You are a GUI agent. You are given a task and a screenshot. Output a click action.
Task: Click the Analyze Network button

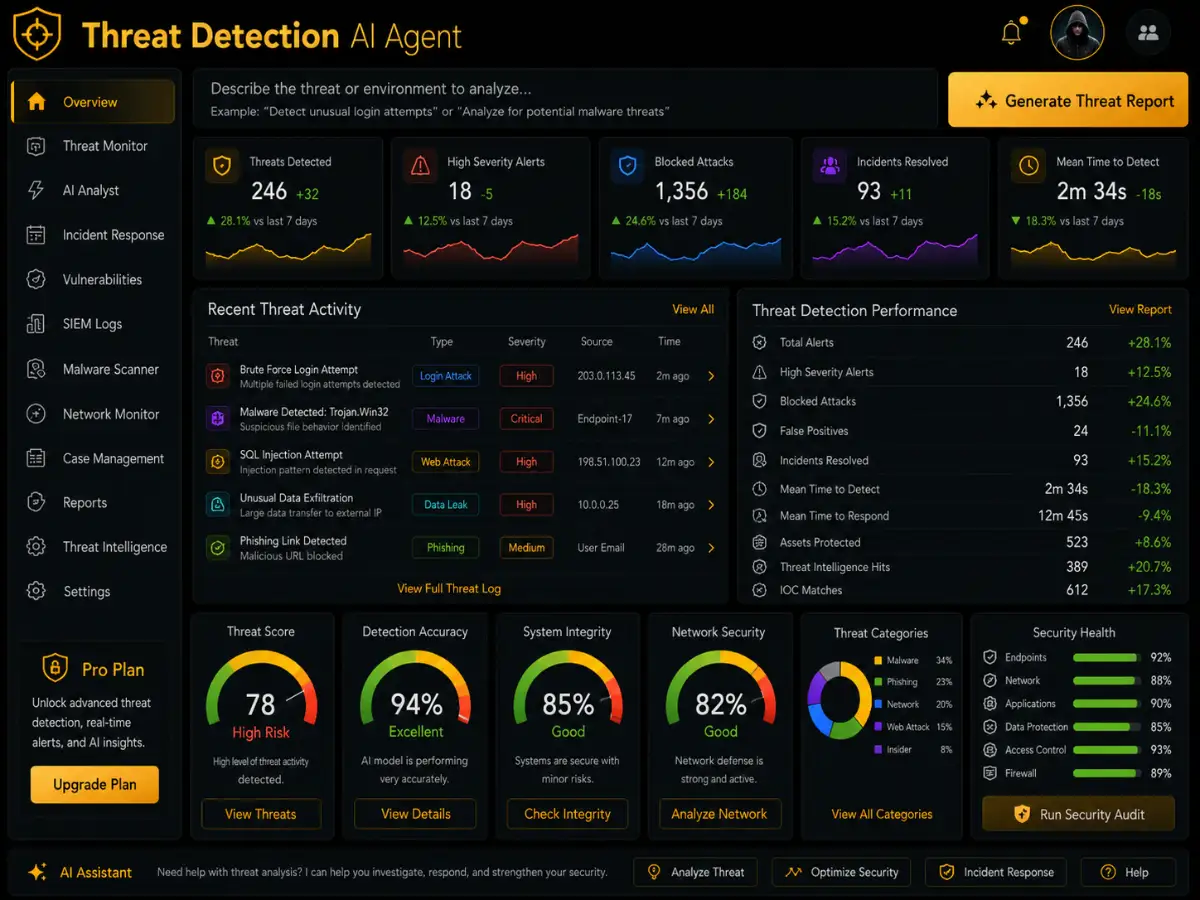click(719, 814)
